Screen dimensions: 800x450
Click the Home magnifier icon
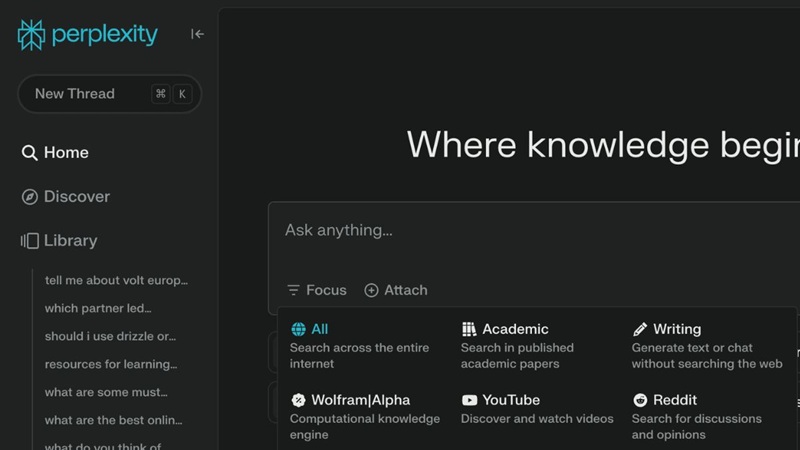coord(30,153)
